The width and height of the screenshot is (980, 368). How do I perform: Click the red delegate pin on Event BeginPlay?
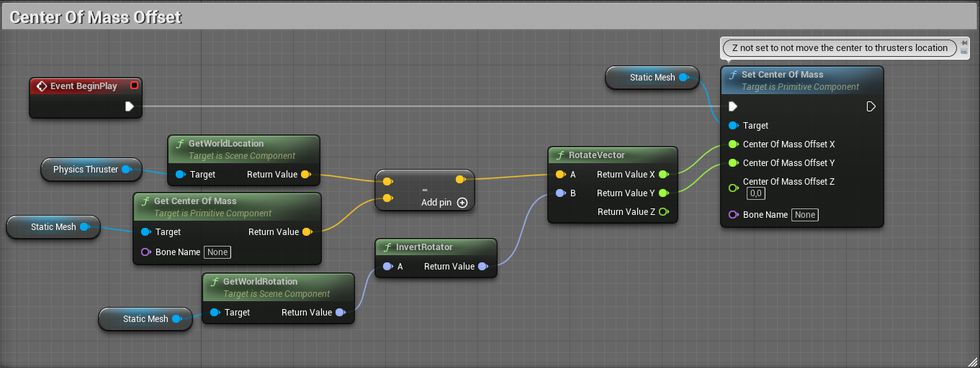click(134, 86)
